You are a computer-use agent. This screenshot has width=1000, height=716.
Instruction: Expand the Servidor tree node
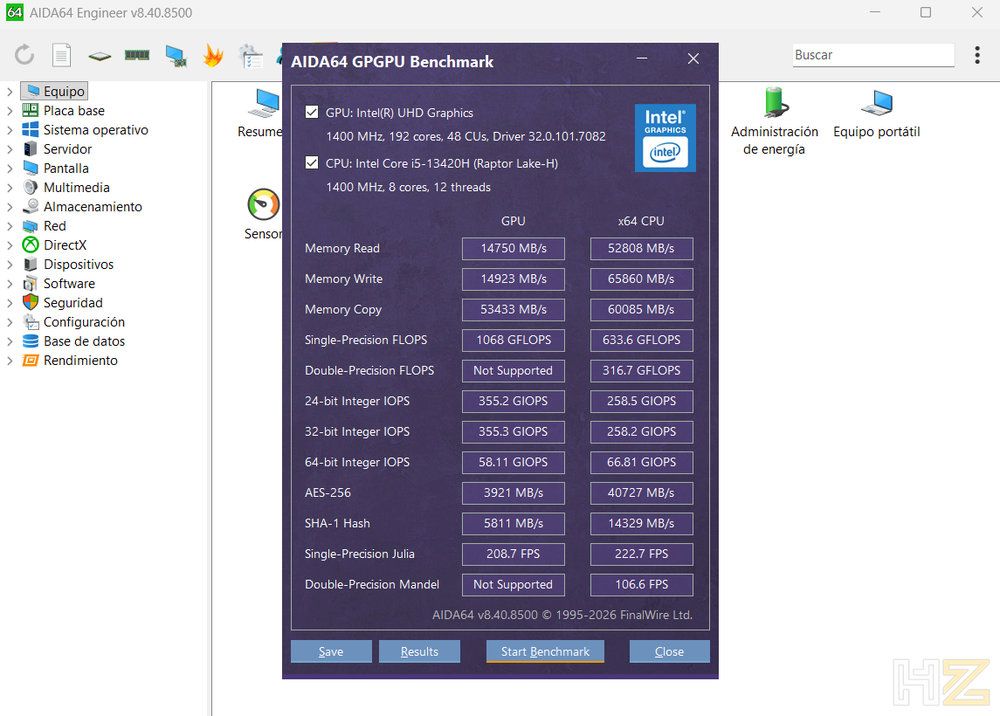pyautogui.click(x=10, y=149)
